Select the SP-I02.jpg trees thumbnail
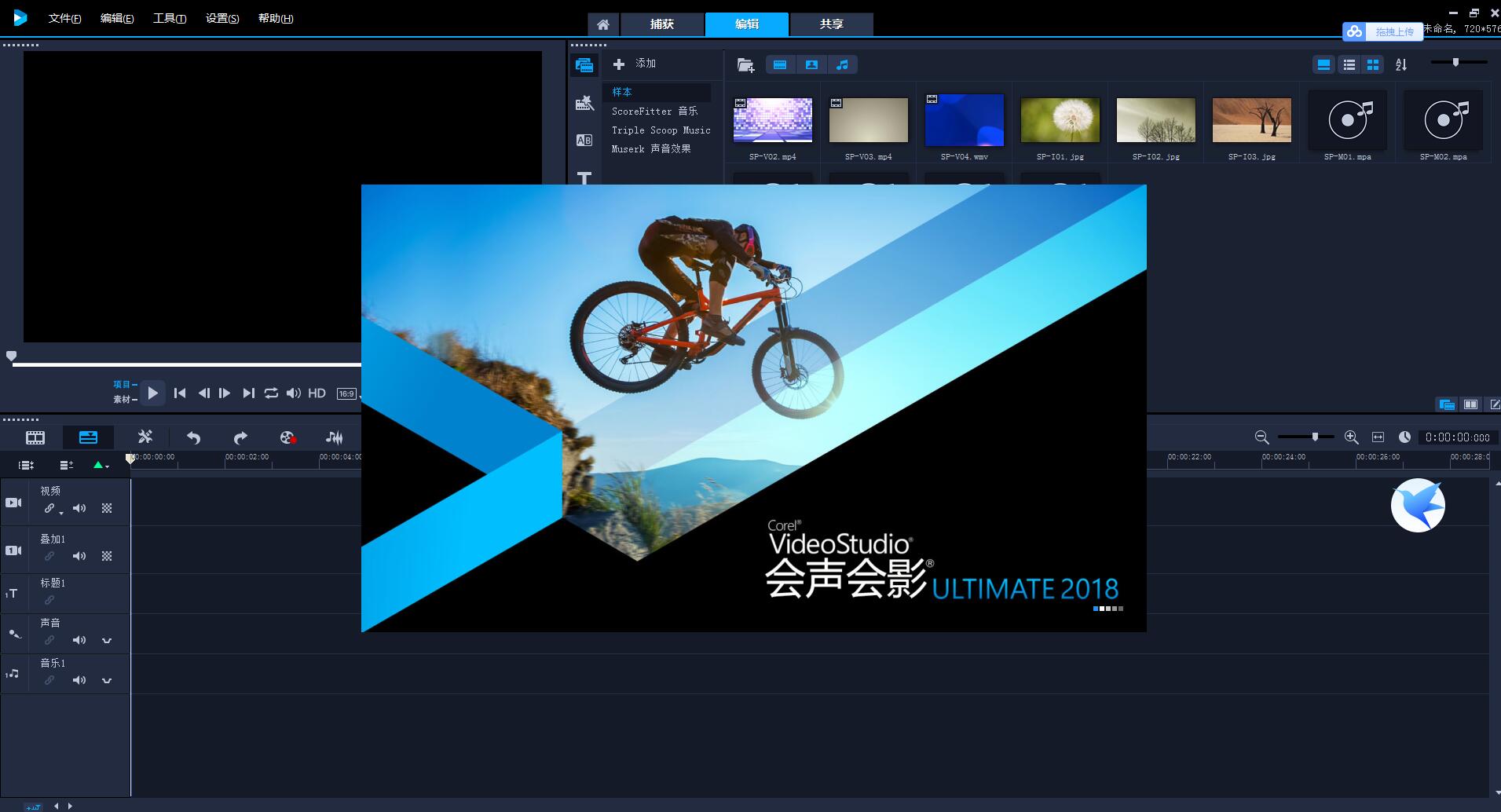Image resolution: width=1501 pixels, height=812 pixels. (x=1155, y=120)
